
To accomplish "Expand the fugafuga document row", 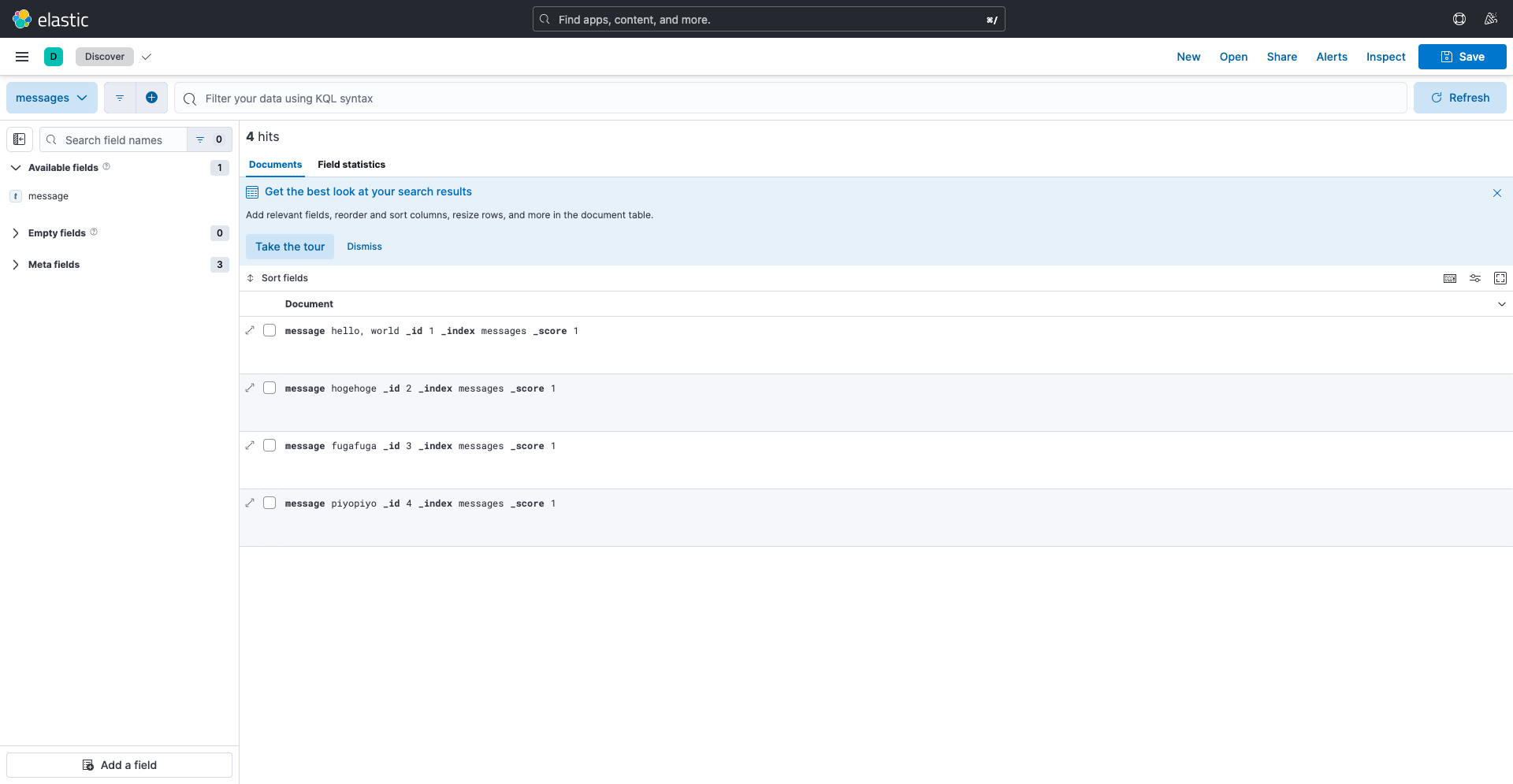I will click(250, 445).
